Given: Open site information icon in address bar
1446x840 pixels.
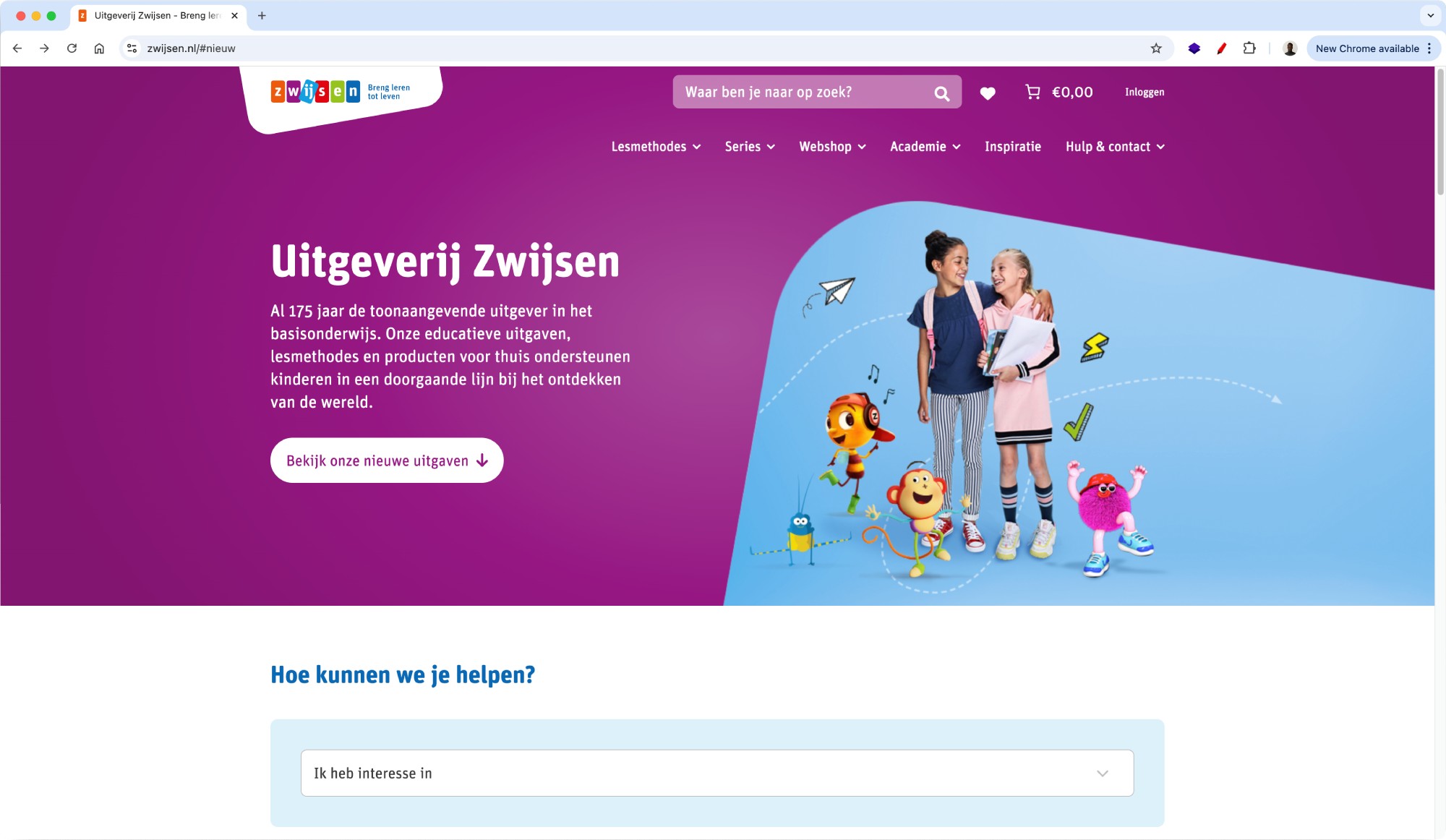Looking at the screenshot, I should 132,48.
